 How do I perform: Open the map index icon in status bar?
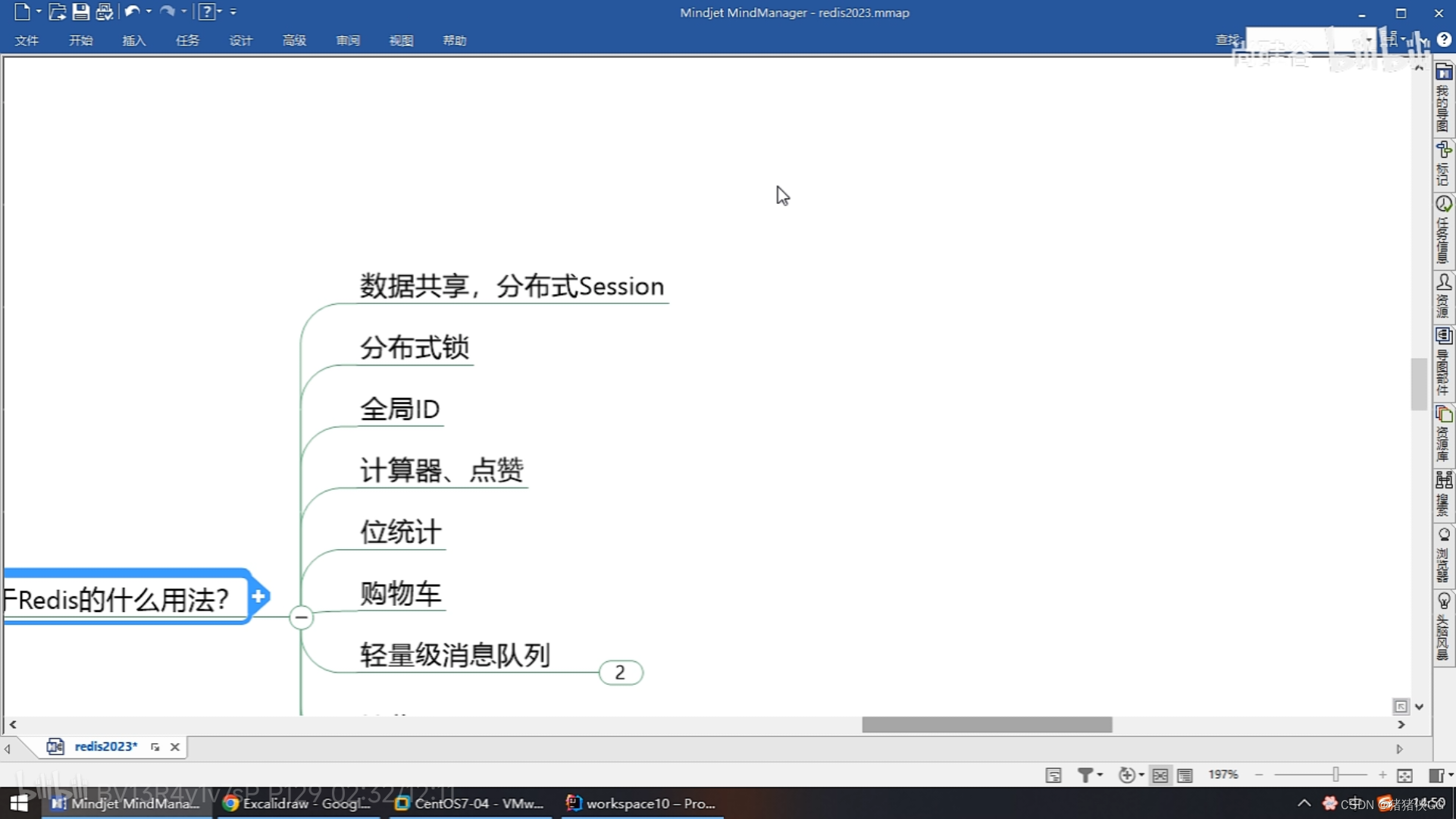click(x=1054, y=775)
